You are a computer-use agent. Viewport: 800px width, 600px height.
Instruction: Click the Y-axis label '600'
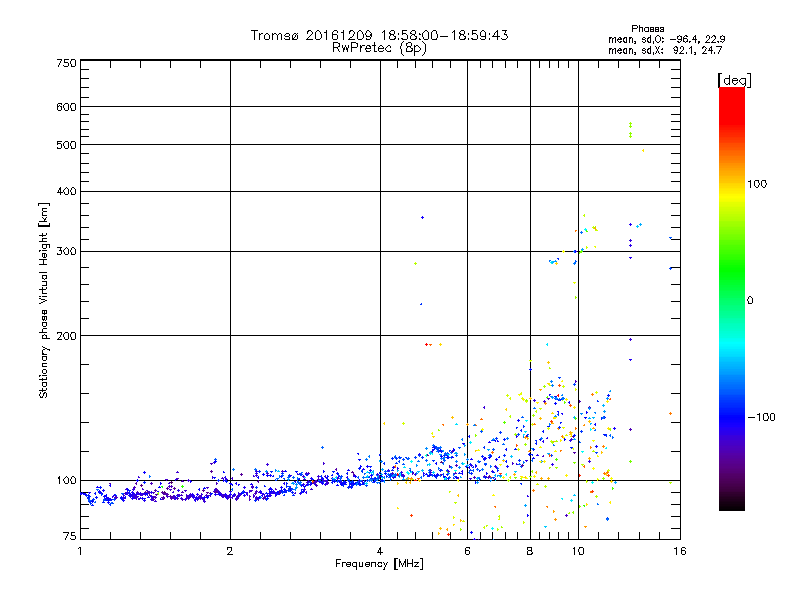(67, 107)
